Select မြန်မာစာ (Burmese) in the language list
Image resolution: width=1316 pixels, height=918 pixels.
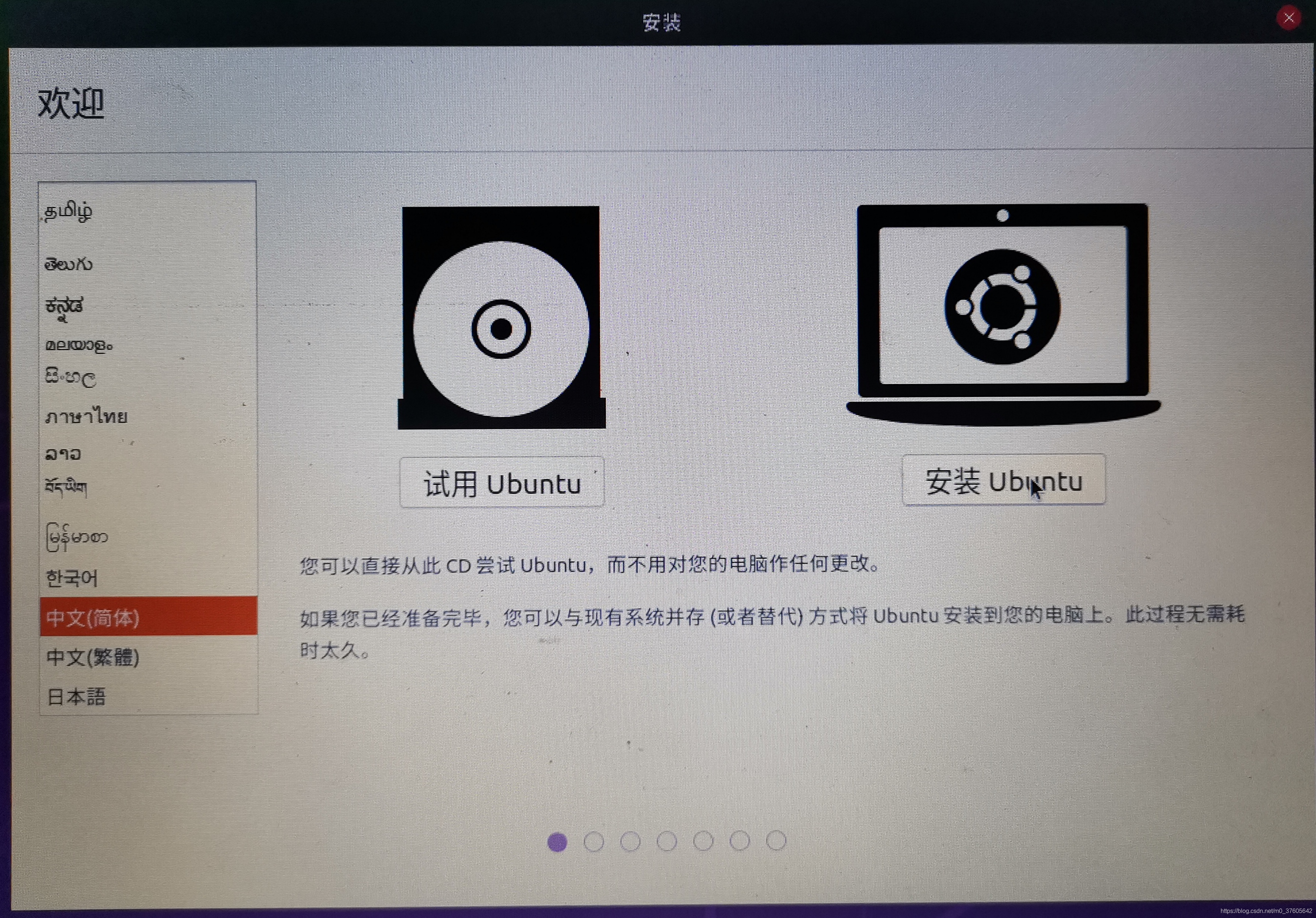click(x=148, y=537)
